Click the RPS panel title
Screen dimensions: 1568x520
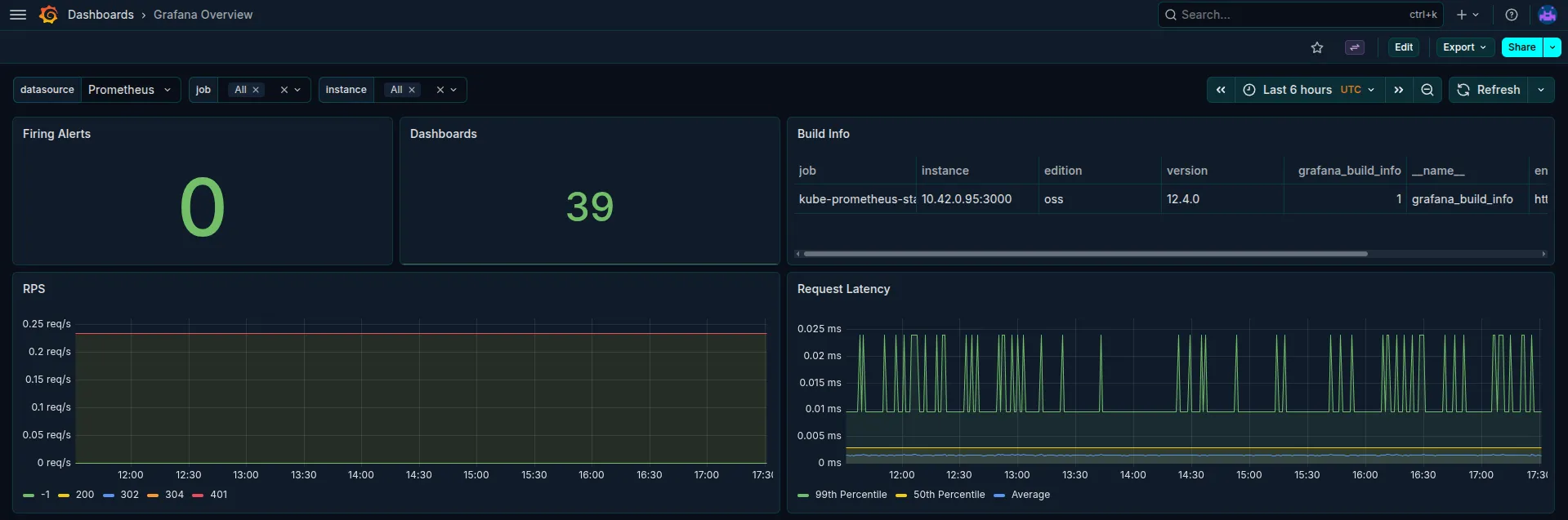(x=34, y=289)
